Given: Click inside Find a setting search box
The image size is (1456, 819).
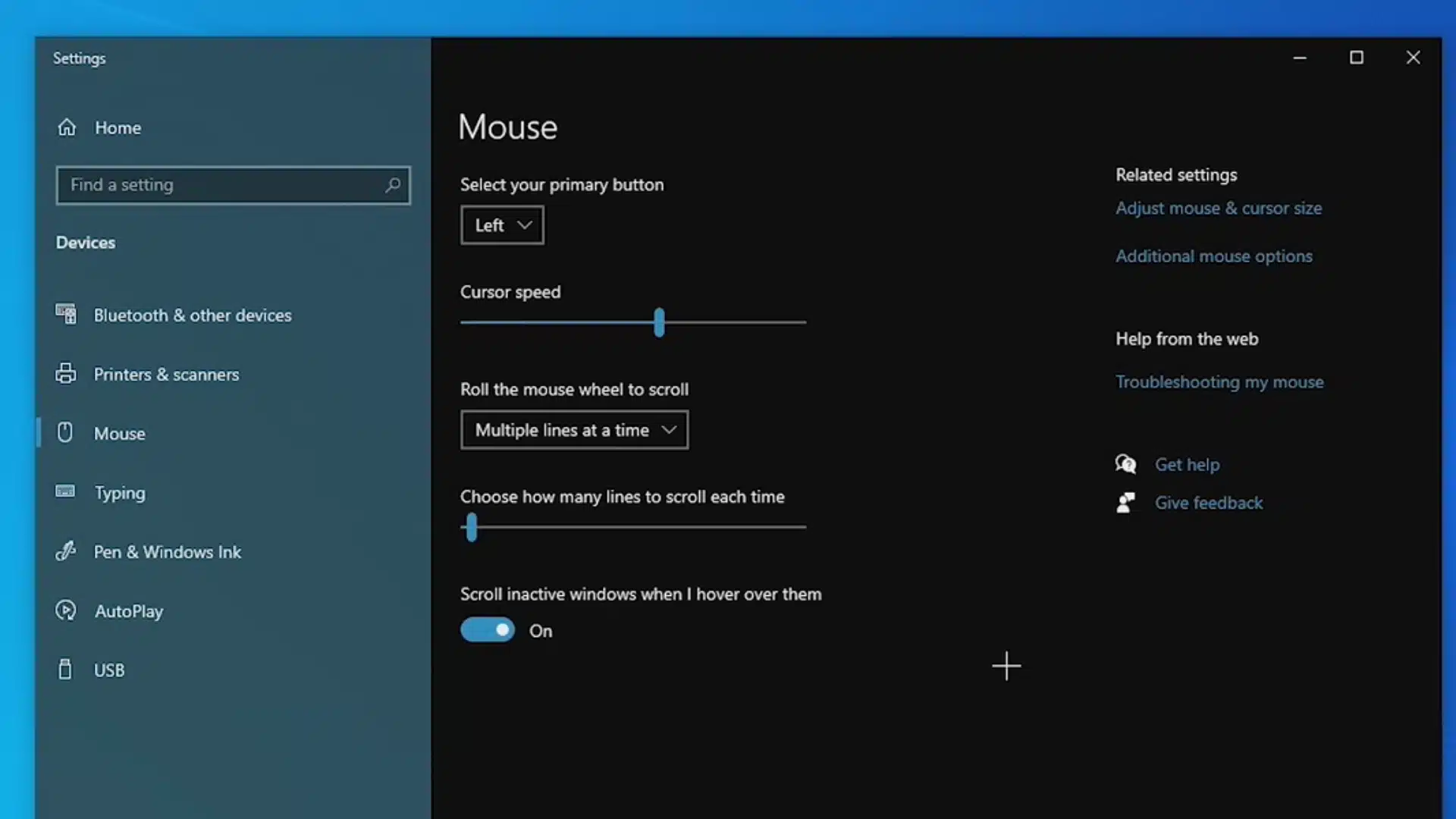Looking at the screenshot, I should tap(233, 185).
